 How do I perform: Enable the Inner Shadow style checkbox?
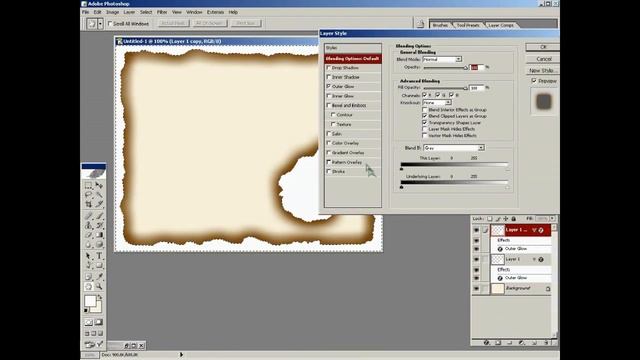pyautogui.click(x=329, y=77)
